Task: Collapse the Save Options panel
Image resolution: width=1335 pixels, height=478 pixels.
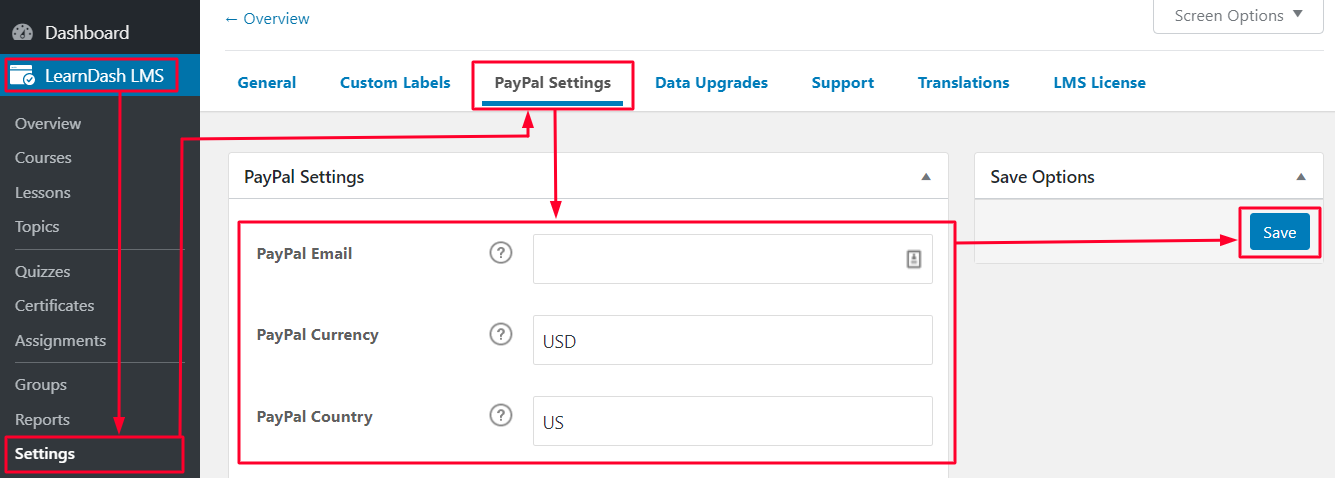Action: tap(1301, 177)
